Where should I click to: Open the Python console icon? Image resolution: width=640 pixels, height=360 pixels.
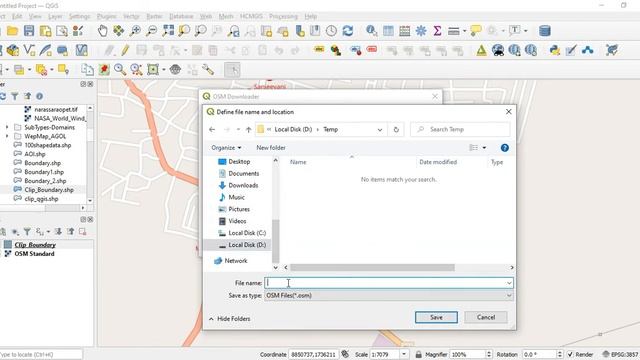pos(554,50)
